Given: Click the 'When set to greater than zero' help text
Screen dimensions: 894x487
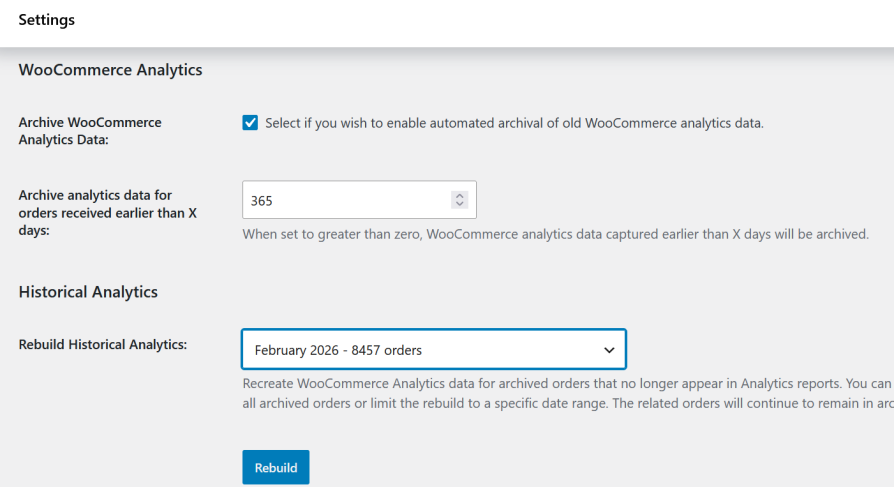Looking at the screenshot, I should (555, 234).
